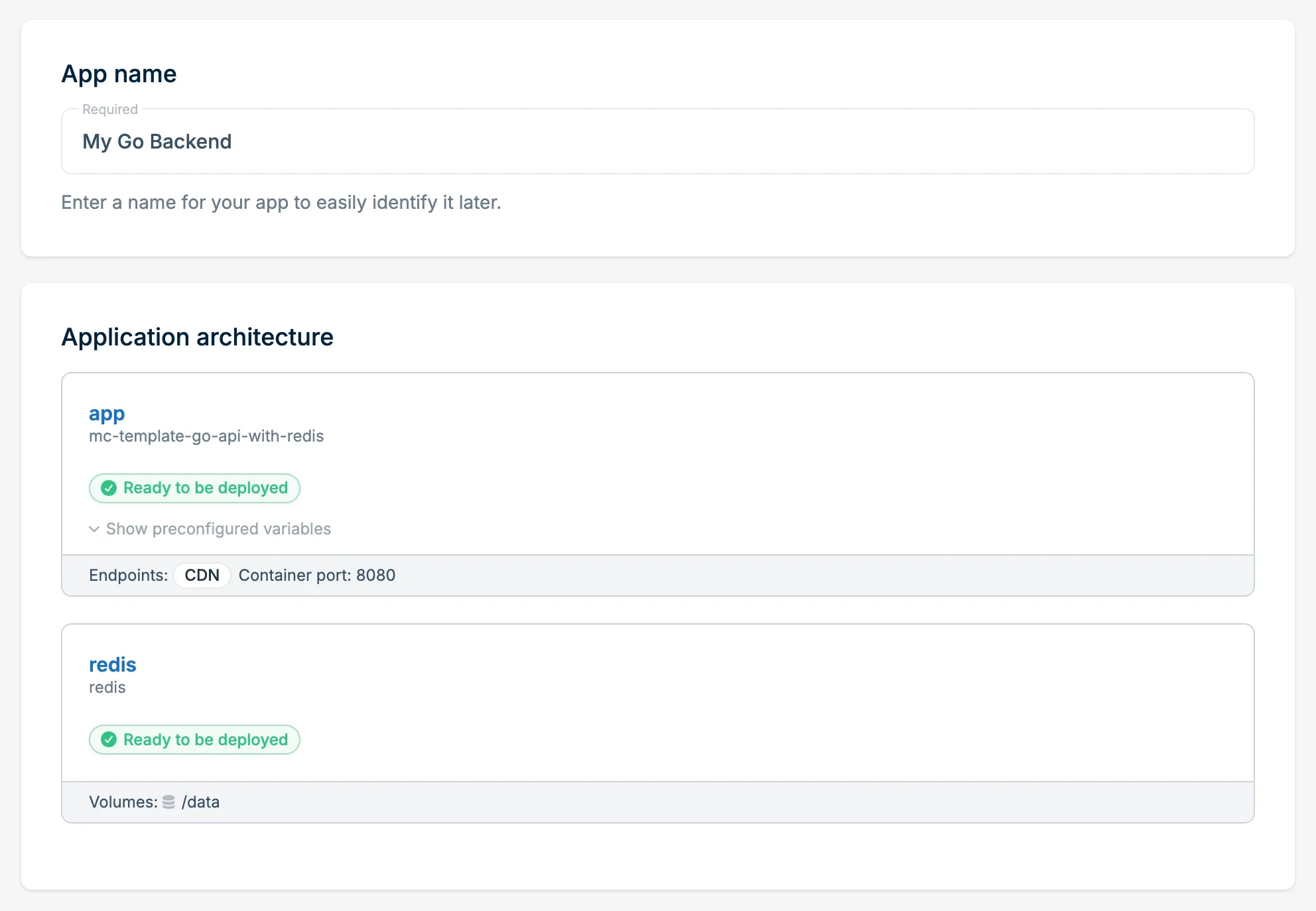Click the Volumes label in the redis card
Viewport: 1316px width, 911px height.
pyautogui.click(x=123, y=802)
